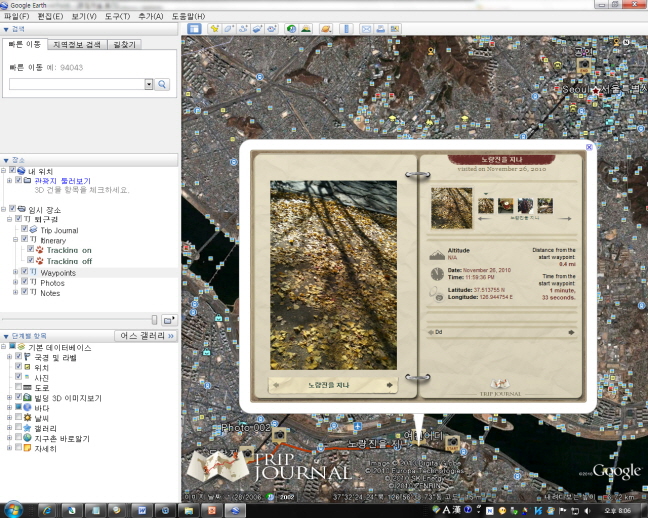Click the Google Earth taskbar button
This screenshot has width=648, height=518.
tap(235, 511)
